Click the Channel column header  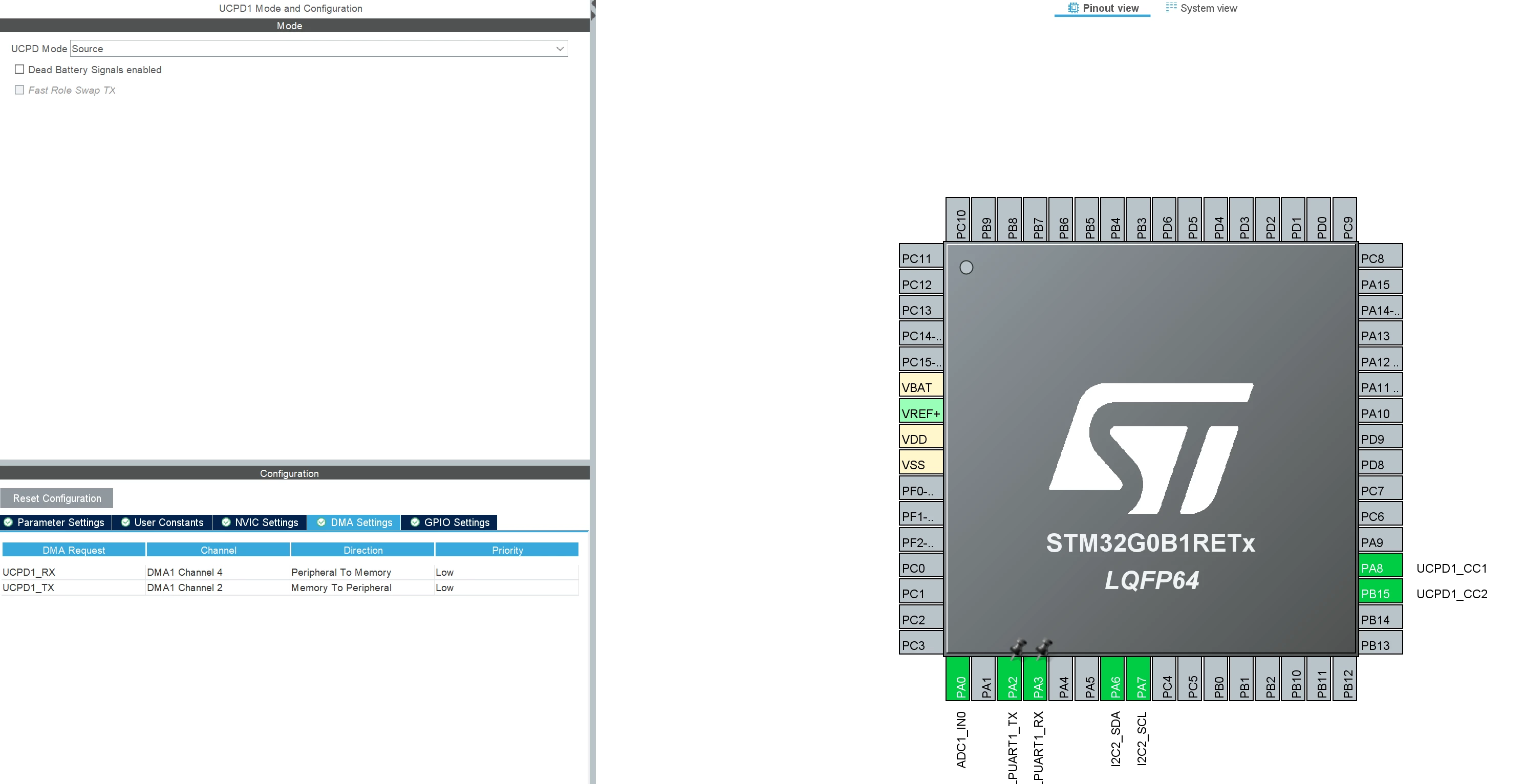click(x=219, y=550)
